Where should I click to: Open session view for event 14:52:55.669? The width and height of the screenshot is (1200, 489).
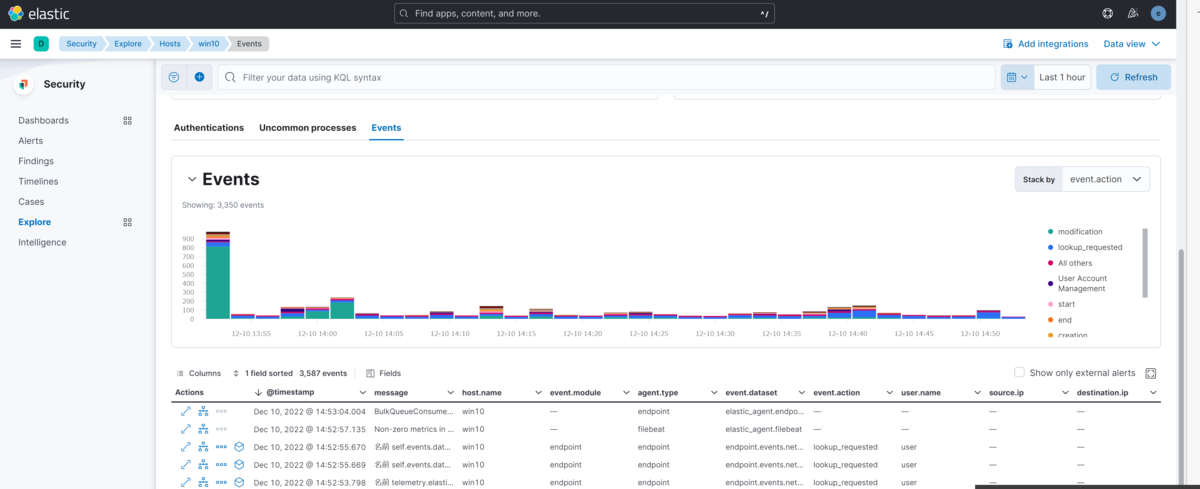[239, 464]
